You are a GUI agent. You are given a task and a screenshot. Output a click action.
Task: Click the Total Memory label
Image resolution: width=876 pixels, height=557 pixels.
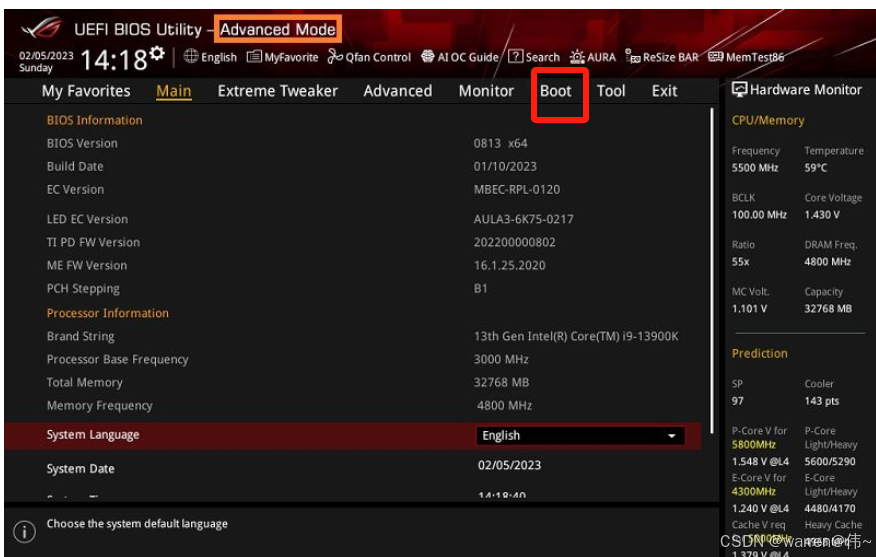pos(84,383)
